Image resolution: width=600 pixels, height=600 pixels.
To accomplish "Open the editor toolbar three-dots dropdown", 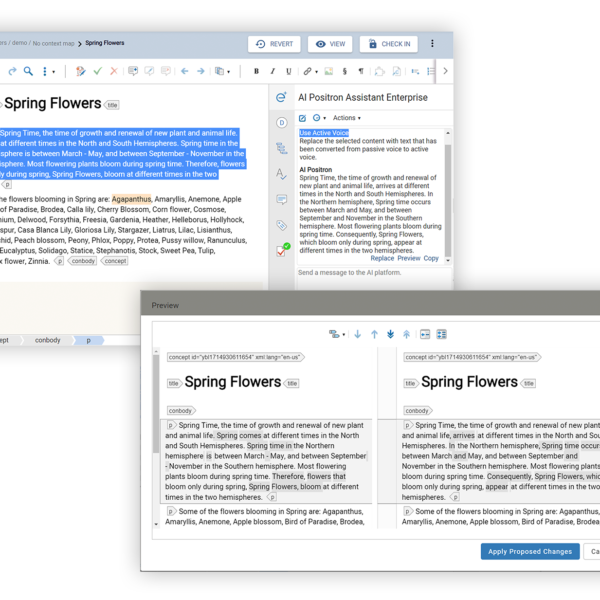I will tap(48, 72).
